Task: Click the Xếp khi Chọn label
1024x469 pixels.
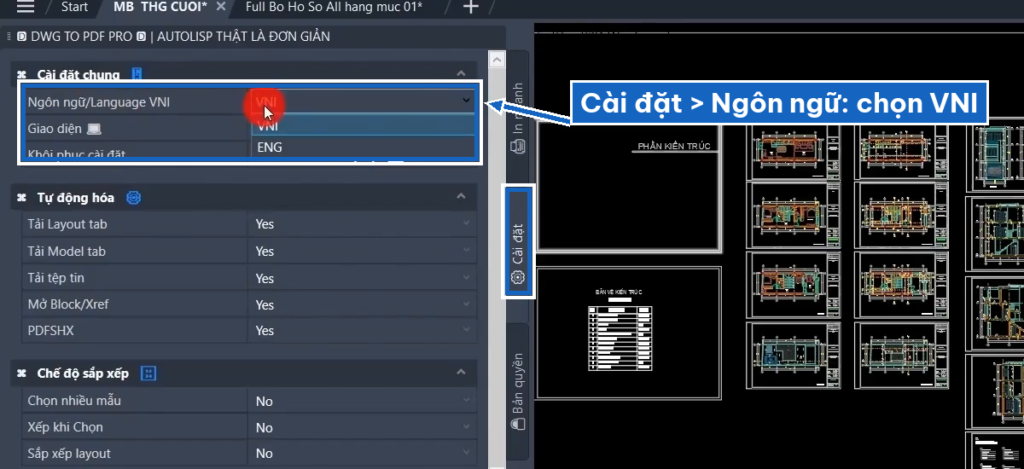Action: 65,427
